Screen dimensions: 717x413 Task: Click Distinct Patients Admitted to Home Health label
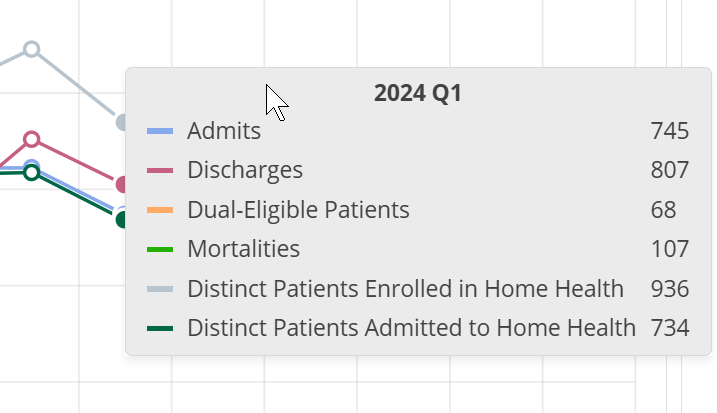(x=411, y=328)
